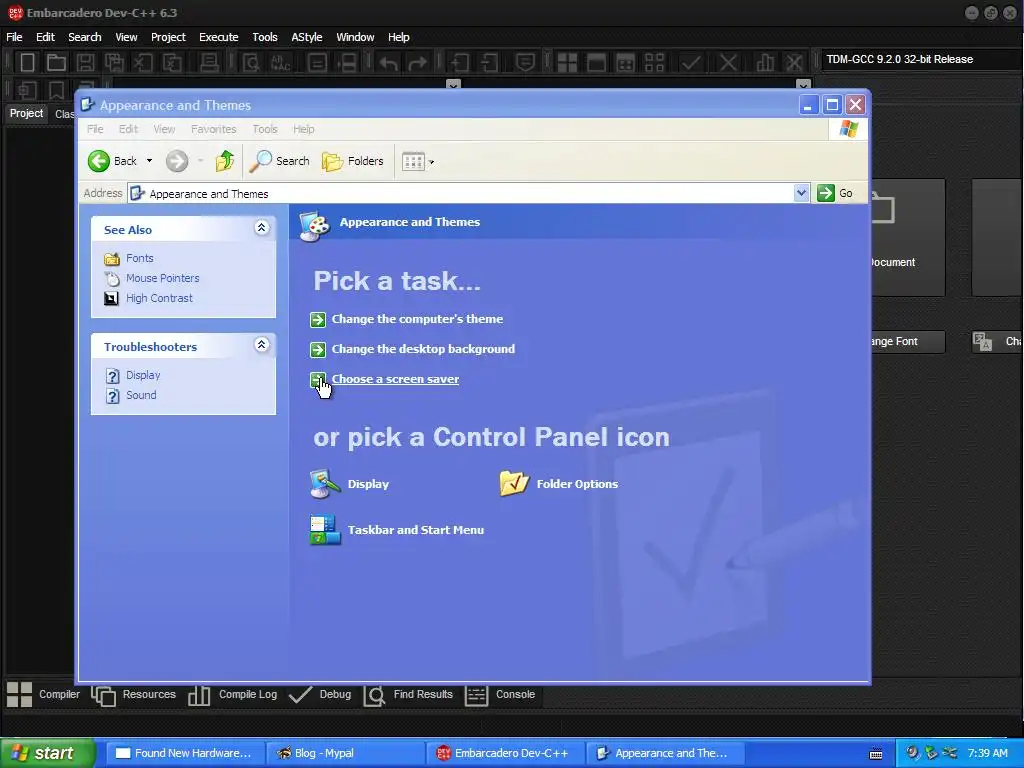Click the Undo arrow in Dev-C++ toolbar
1024x768 pixels.
(x=389, y=63)
